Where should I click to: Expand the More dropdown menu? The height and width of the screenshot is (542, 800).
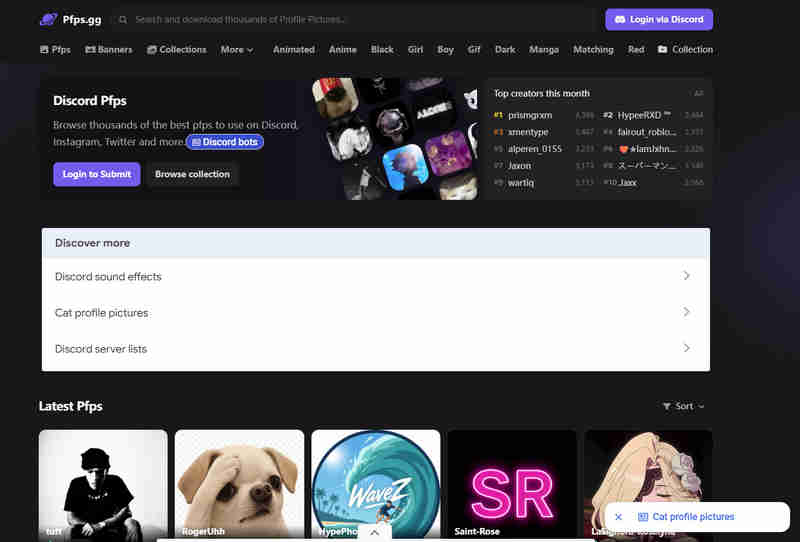(237, 50)
